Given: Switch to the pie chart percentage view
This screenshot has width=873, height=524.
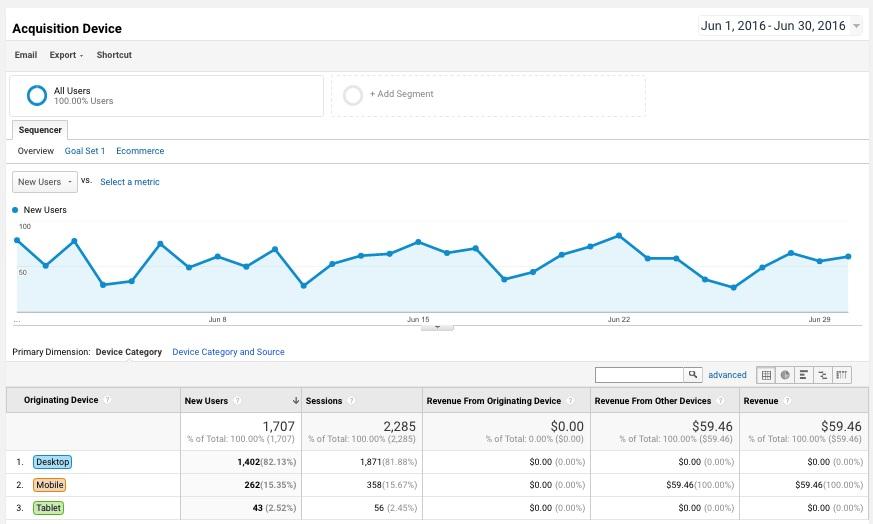Looking at the screenshot, I should point(785,375).
